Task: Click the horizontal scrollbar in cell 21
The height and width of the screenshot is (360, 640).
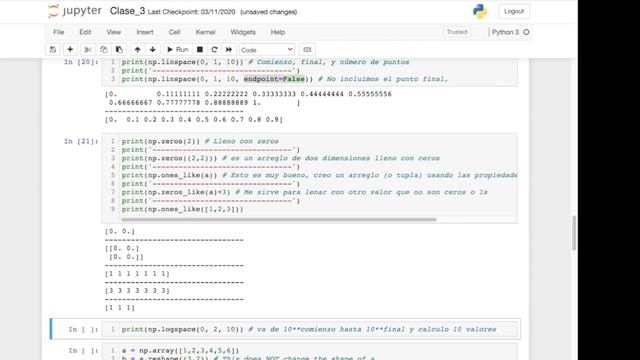Action: [279, 220]
